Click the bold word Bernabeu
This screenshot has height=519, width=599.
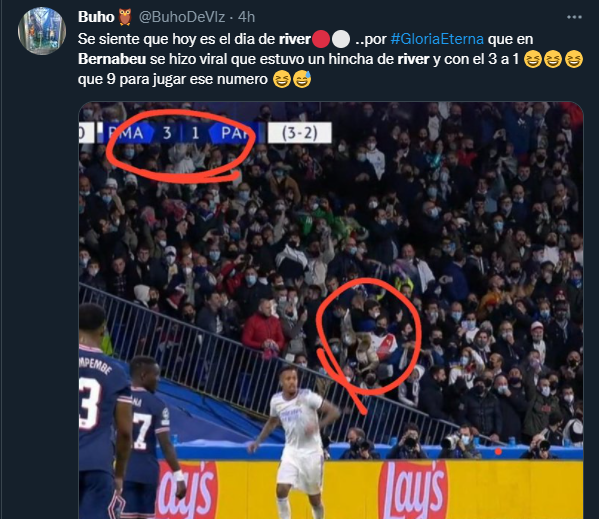pyautogui.click(x=112, y=59)
